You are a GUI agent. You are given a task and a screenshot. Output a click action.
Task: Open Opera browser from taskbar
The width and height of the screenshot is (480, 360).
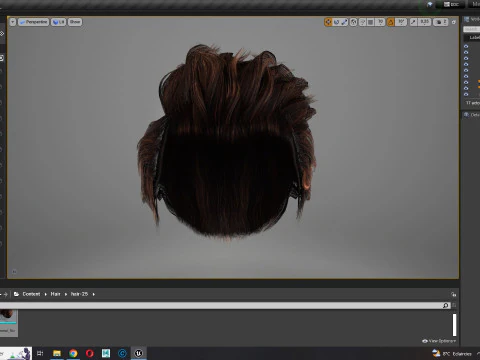click(x=90, y=353)
